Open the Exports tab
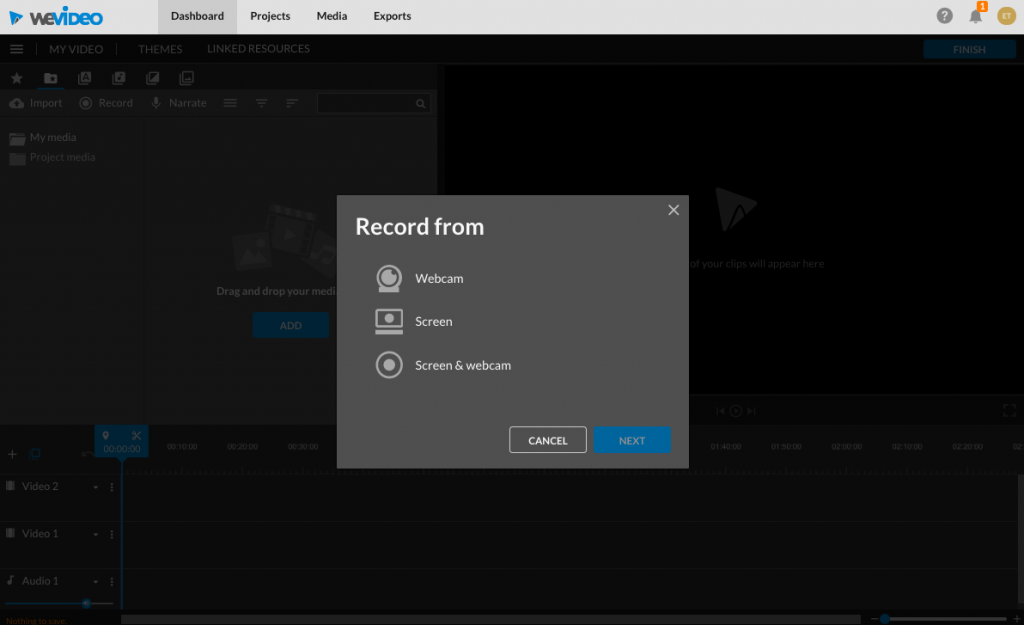The image size is (1024, 625). point(392,16)
